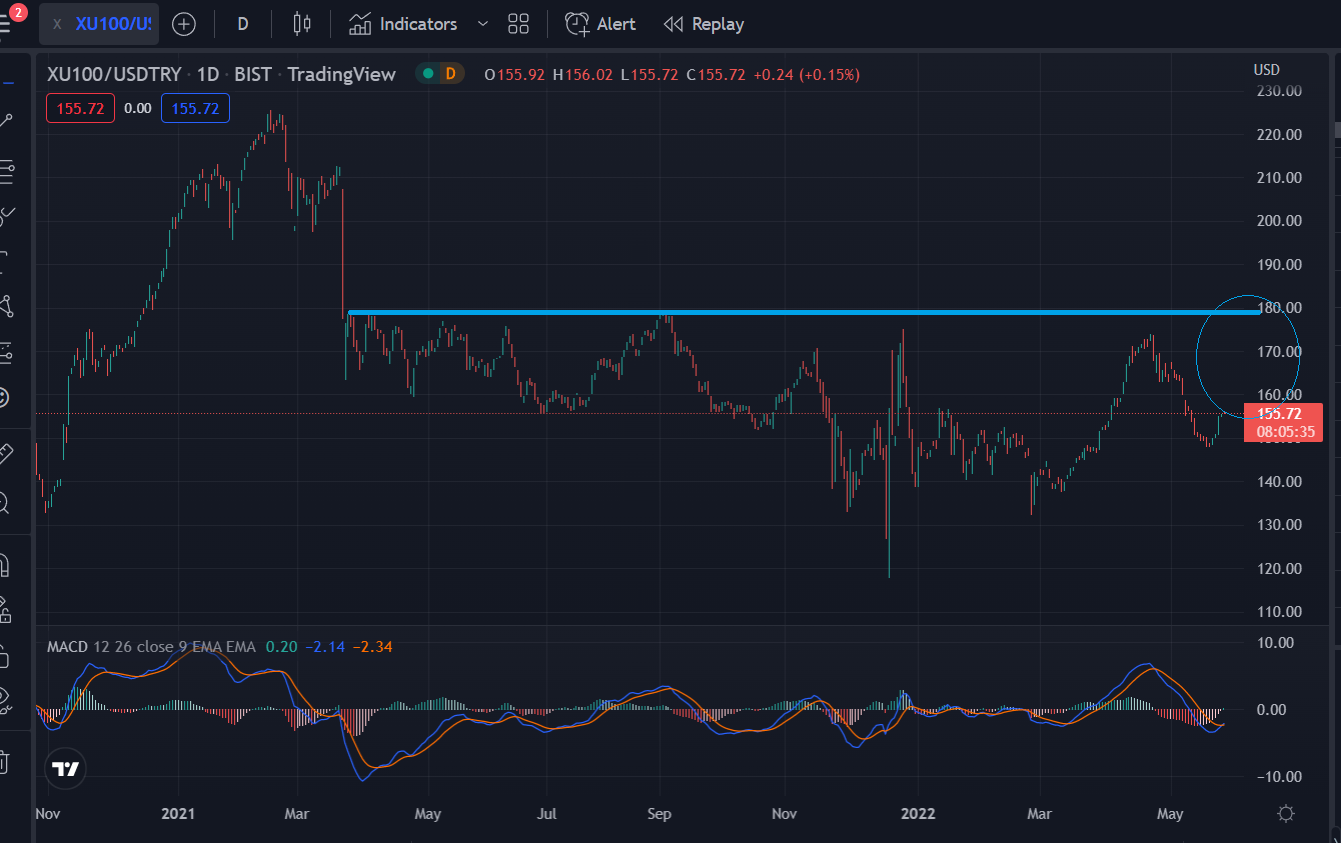Click the 2021 time axis label

(x=178, y=814)
